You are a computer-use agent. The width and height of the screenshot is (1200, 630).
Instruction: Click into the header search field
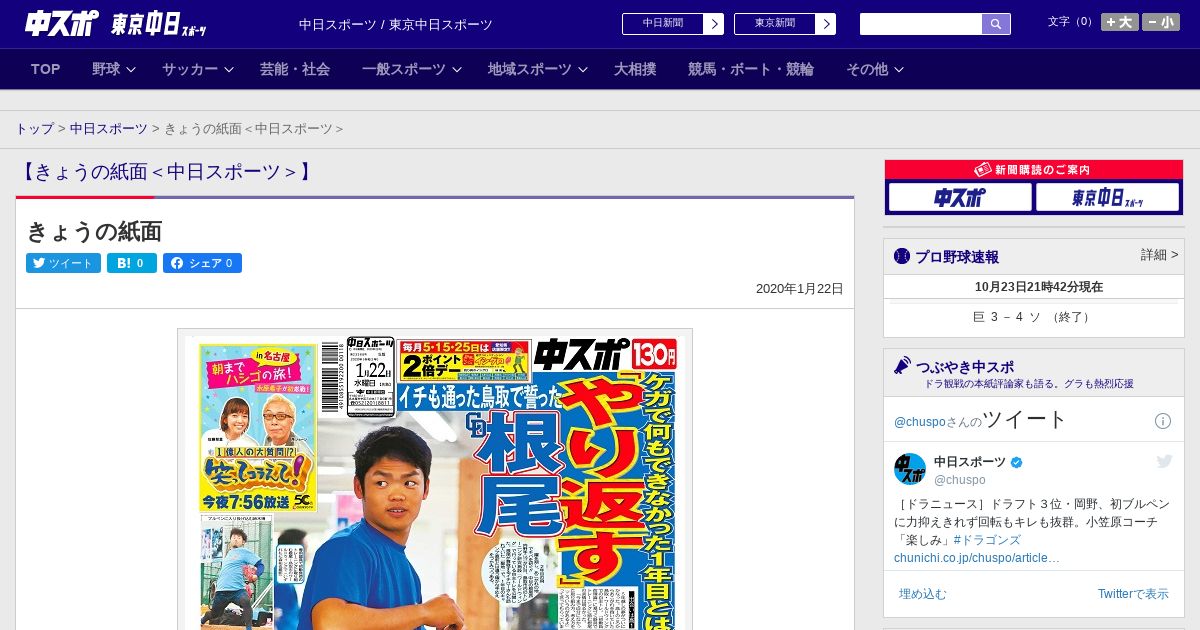tap(921, 24)
